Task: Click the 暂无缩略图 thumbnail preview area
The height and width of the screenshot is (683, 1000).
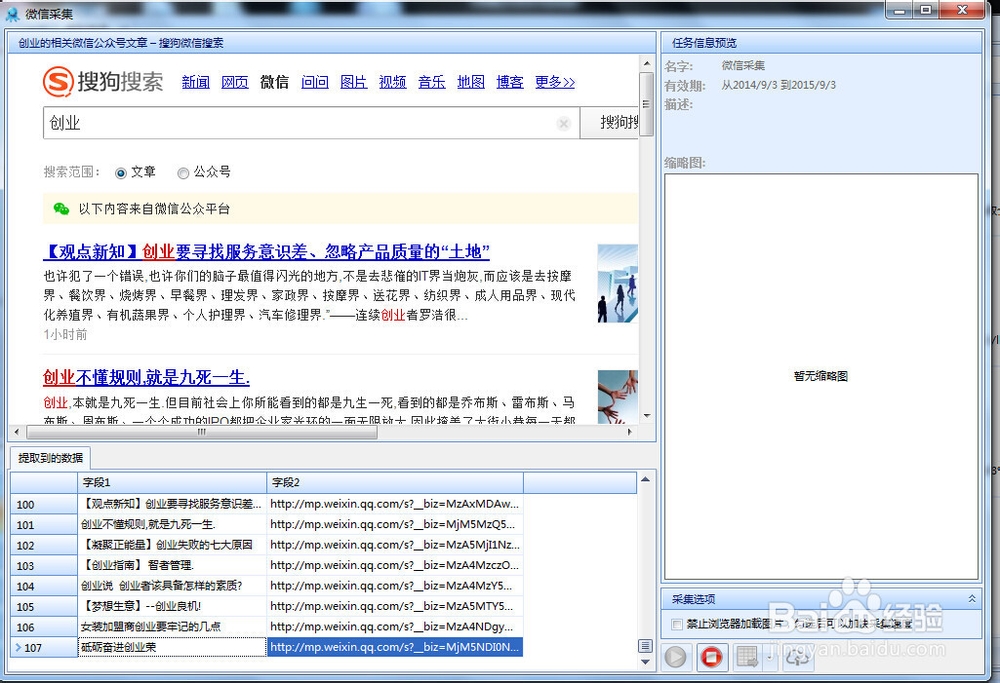Action: [x=821, y=376]
